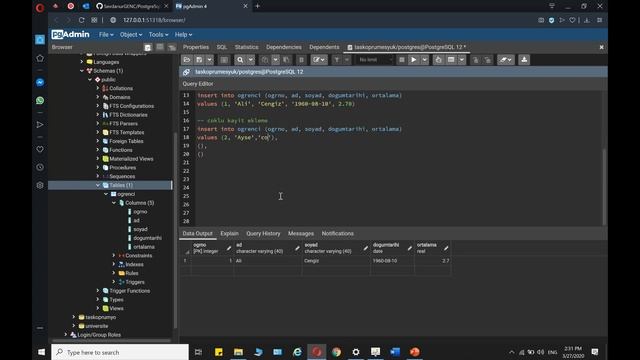Image resolution: width=640 pixels, height=360 pixels.
Task: Open the Explain options dropdown arrow
Action: (x=462, y=60)
